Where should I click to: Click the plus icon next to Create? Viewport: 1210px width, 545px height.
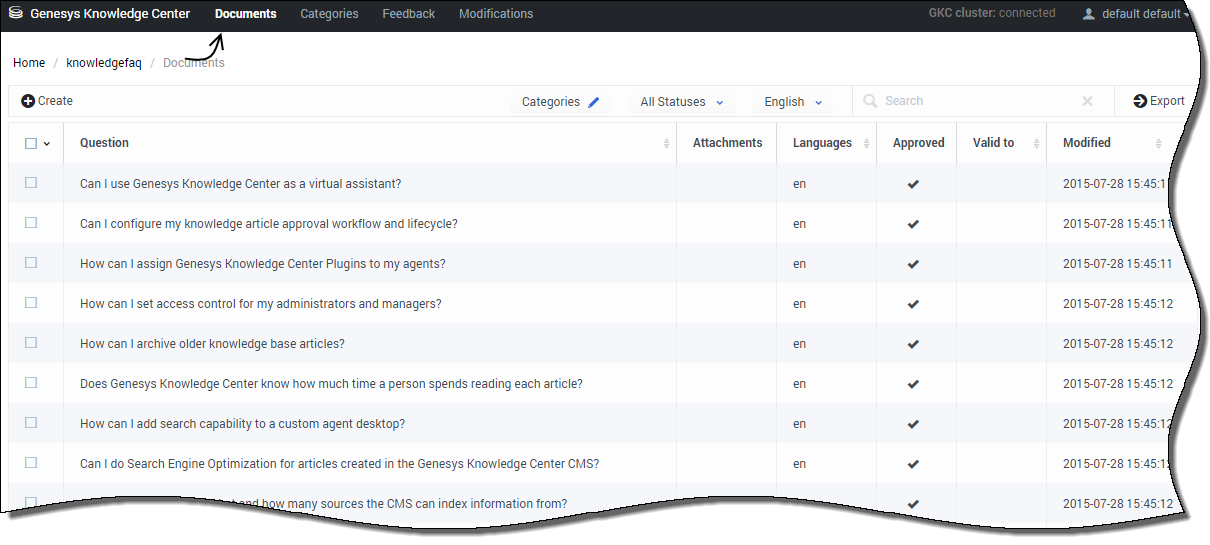click(x=28, y=101)
